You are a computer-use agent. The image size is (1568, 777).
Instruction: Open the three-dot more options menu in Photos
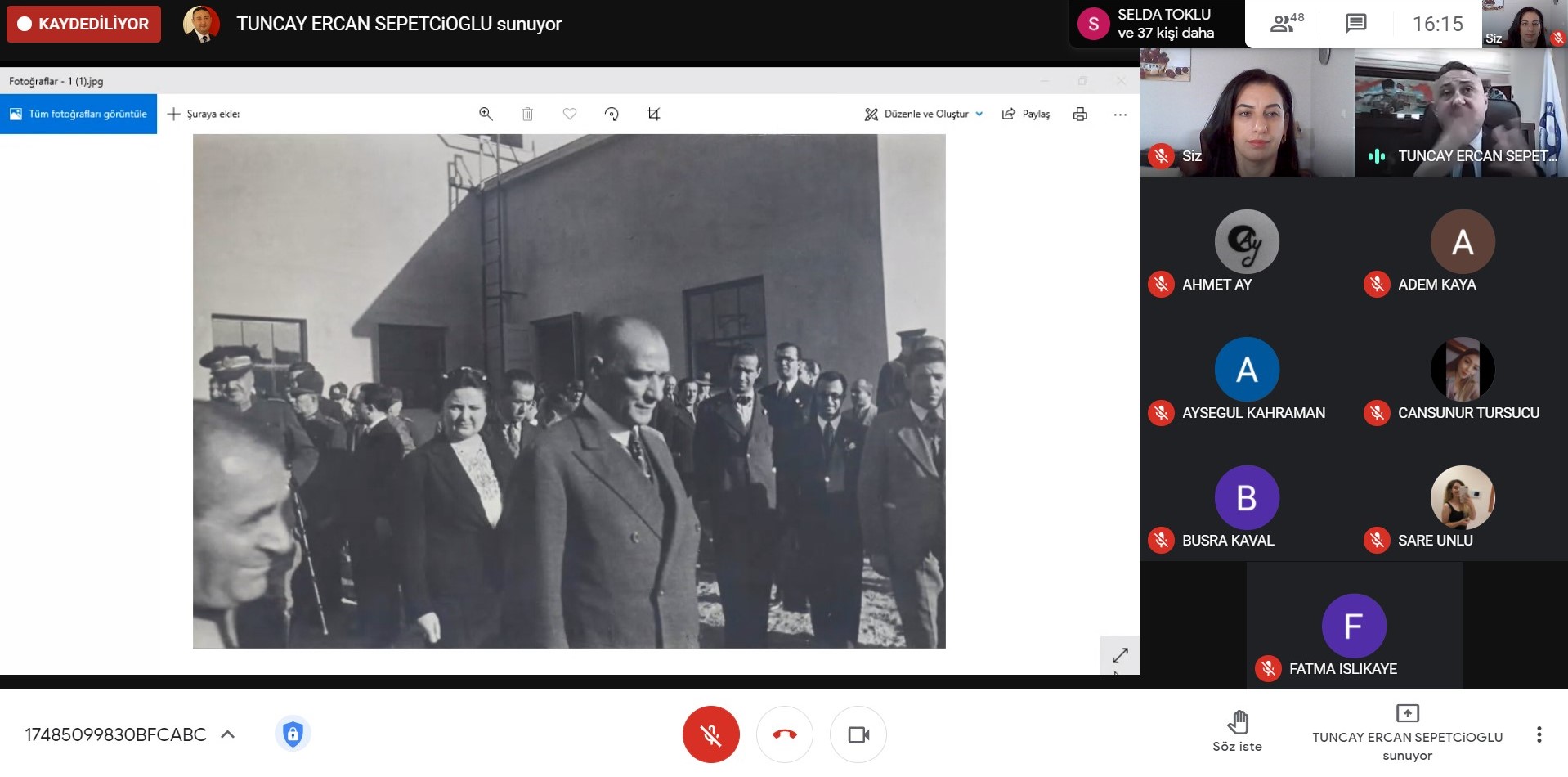point(1120,114)
